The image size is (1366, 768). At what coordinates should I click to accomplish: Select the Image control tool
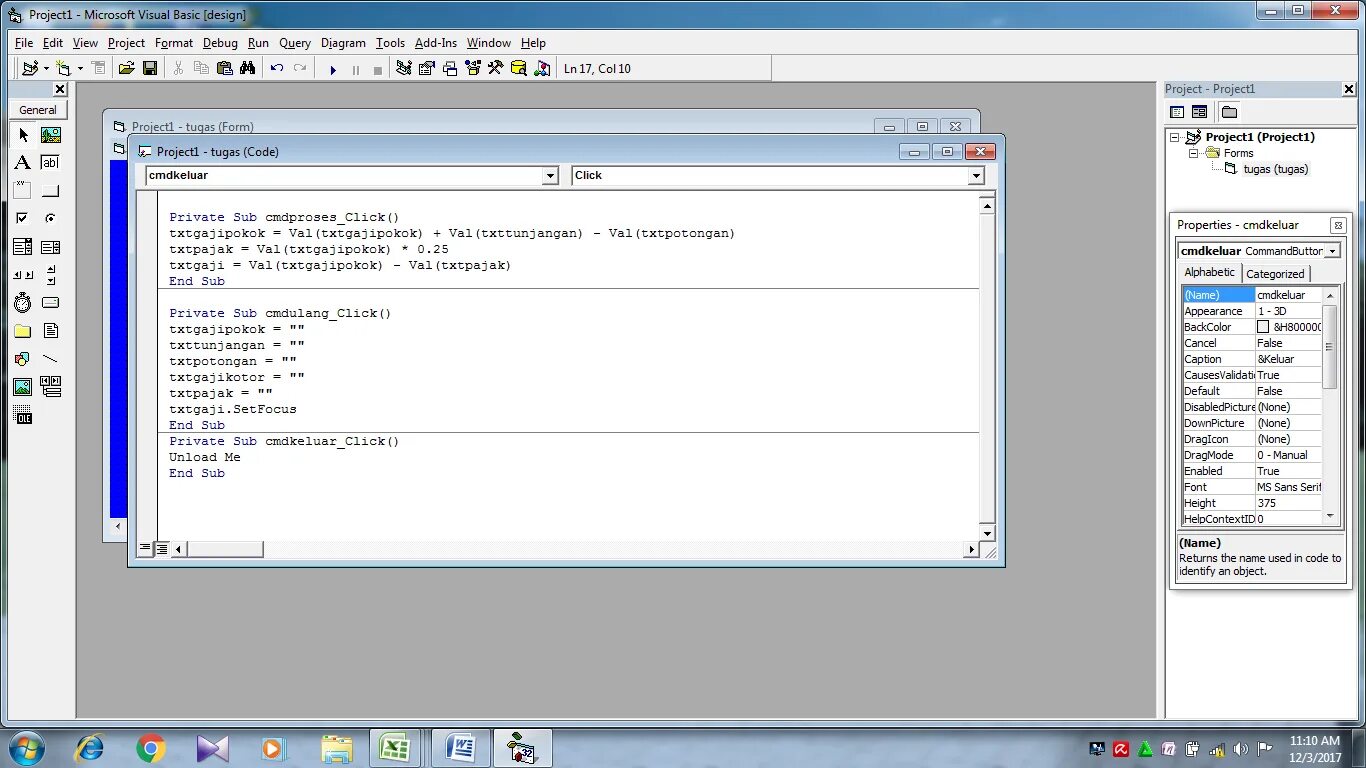(23, 387)
